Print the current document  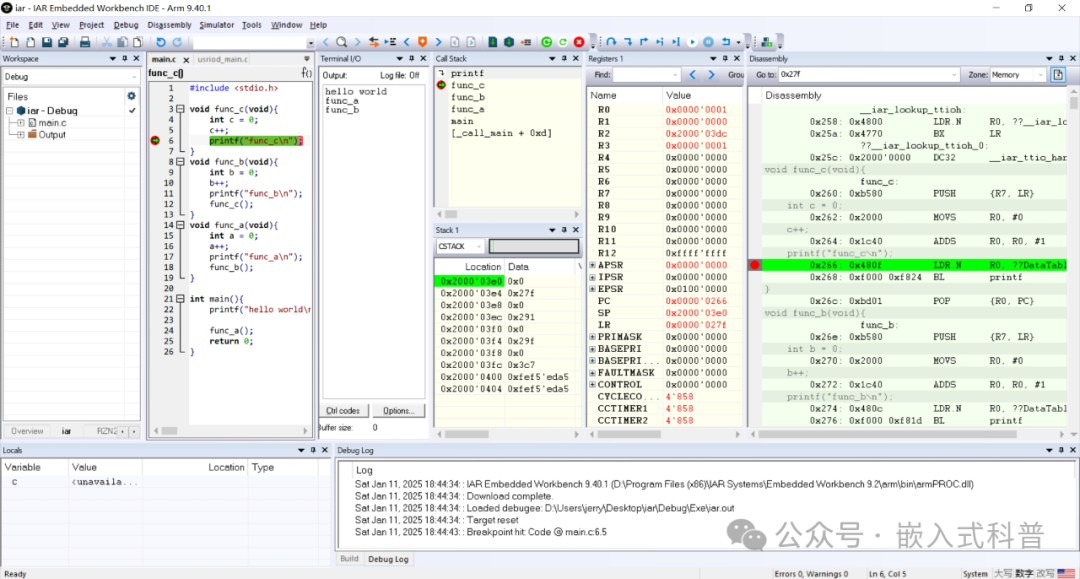coord(85,42)
